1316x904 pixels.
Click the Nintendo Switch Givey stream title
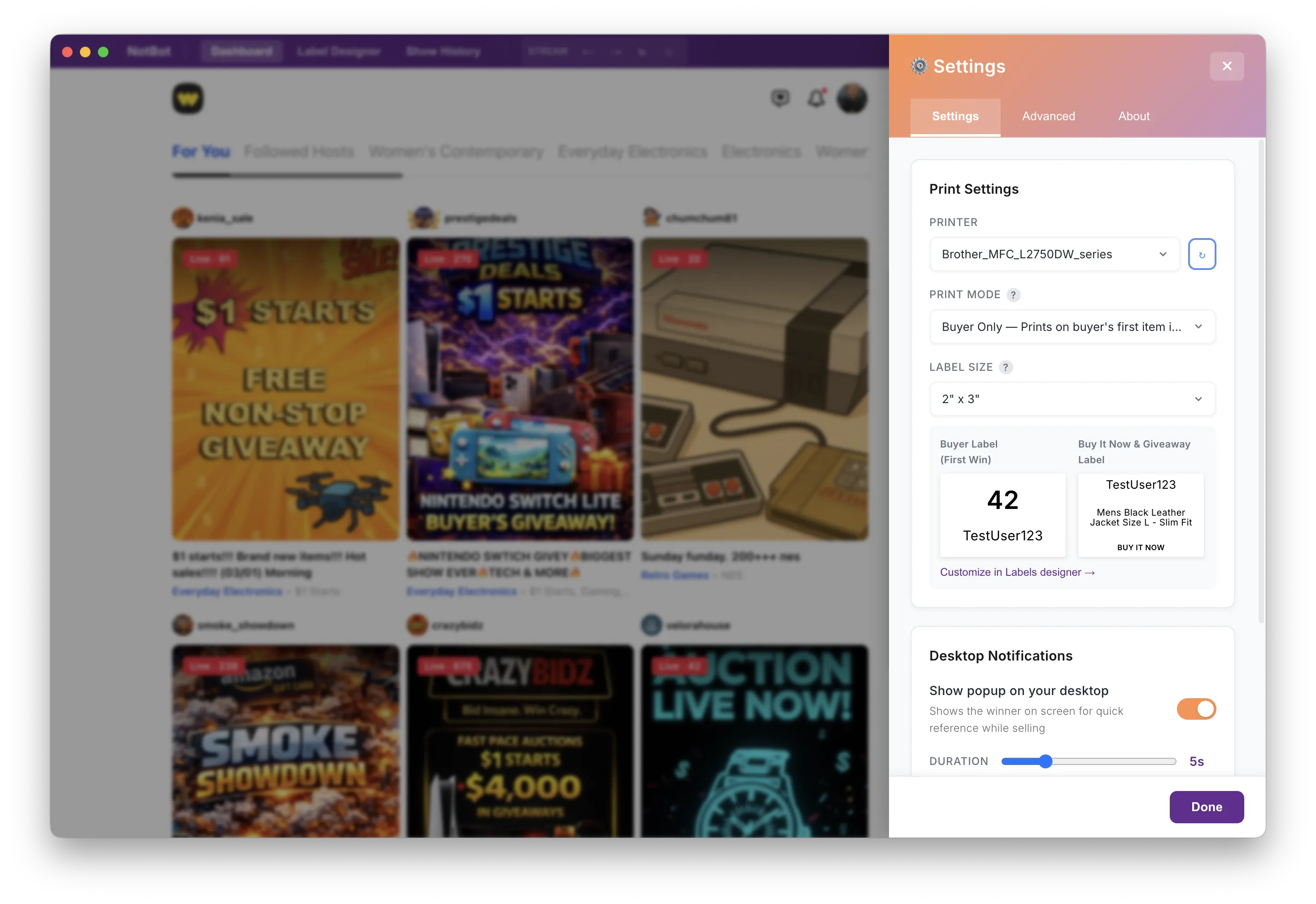pyautogui.click(x=519, y=565)
